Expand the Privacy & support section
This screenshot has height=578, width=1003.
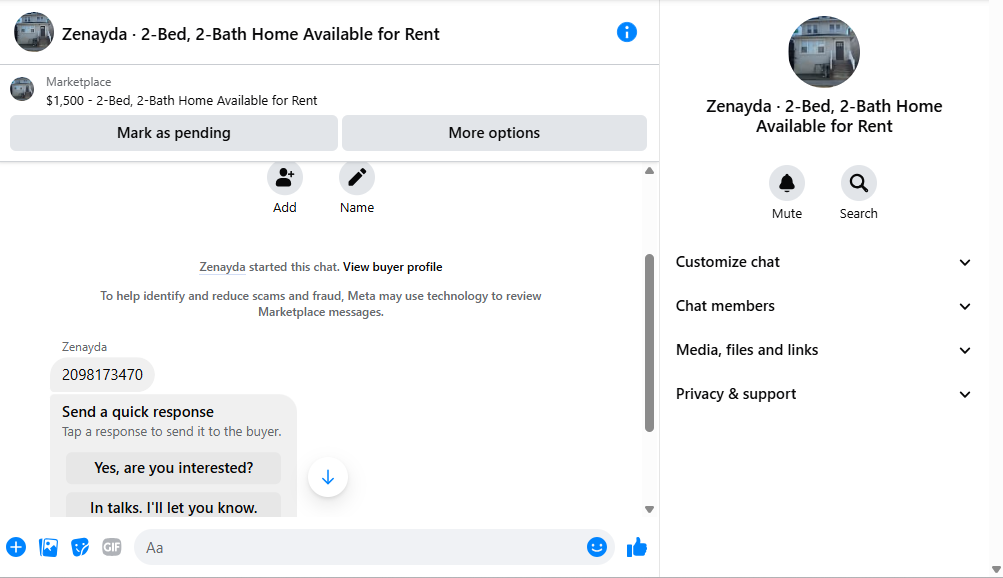824,394
